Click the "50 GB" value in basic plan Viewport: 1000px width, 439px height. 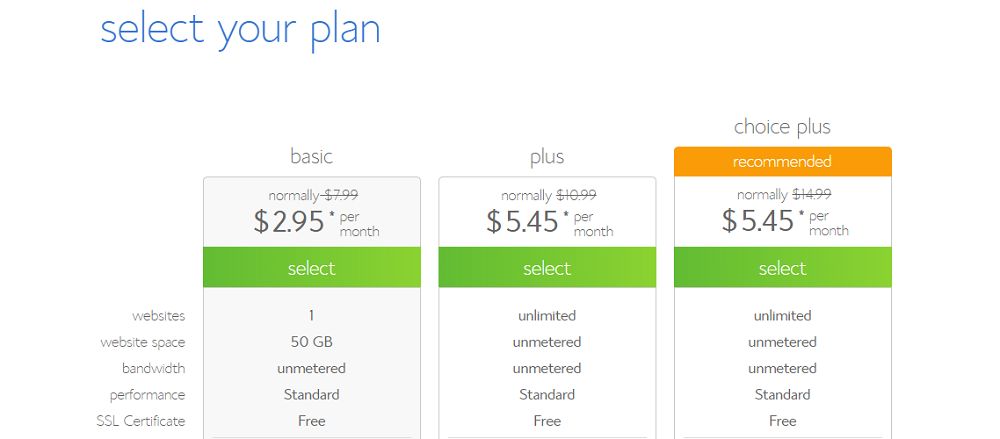coord(312,342)
